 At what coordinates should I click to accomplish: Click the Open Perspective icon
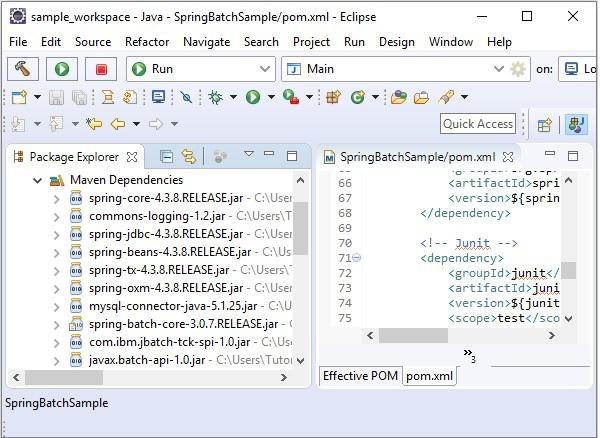[544, 125]
